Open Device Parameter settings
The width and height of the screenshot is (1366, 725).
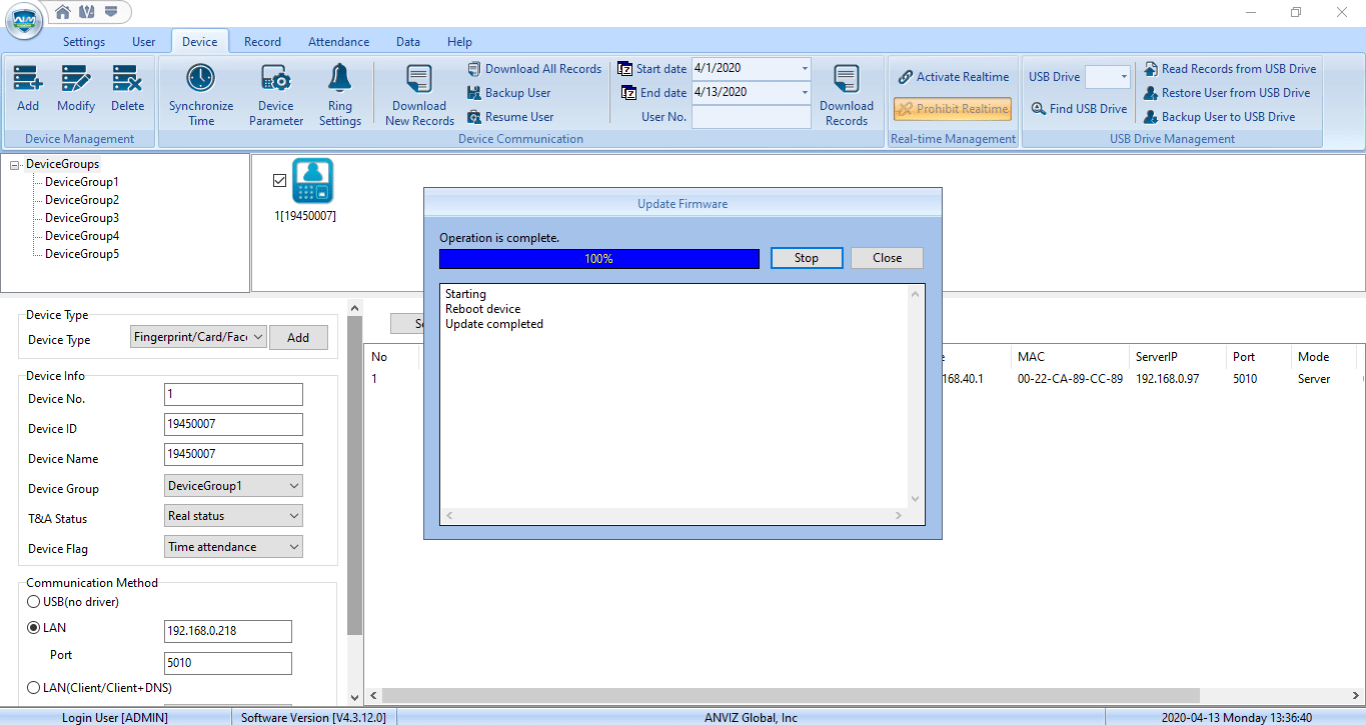point(275,79)
